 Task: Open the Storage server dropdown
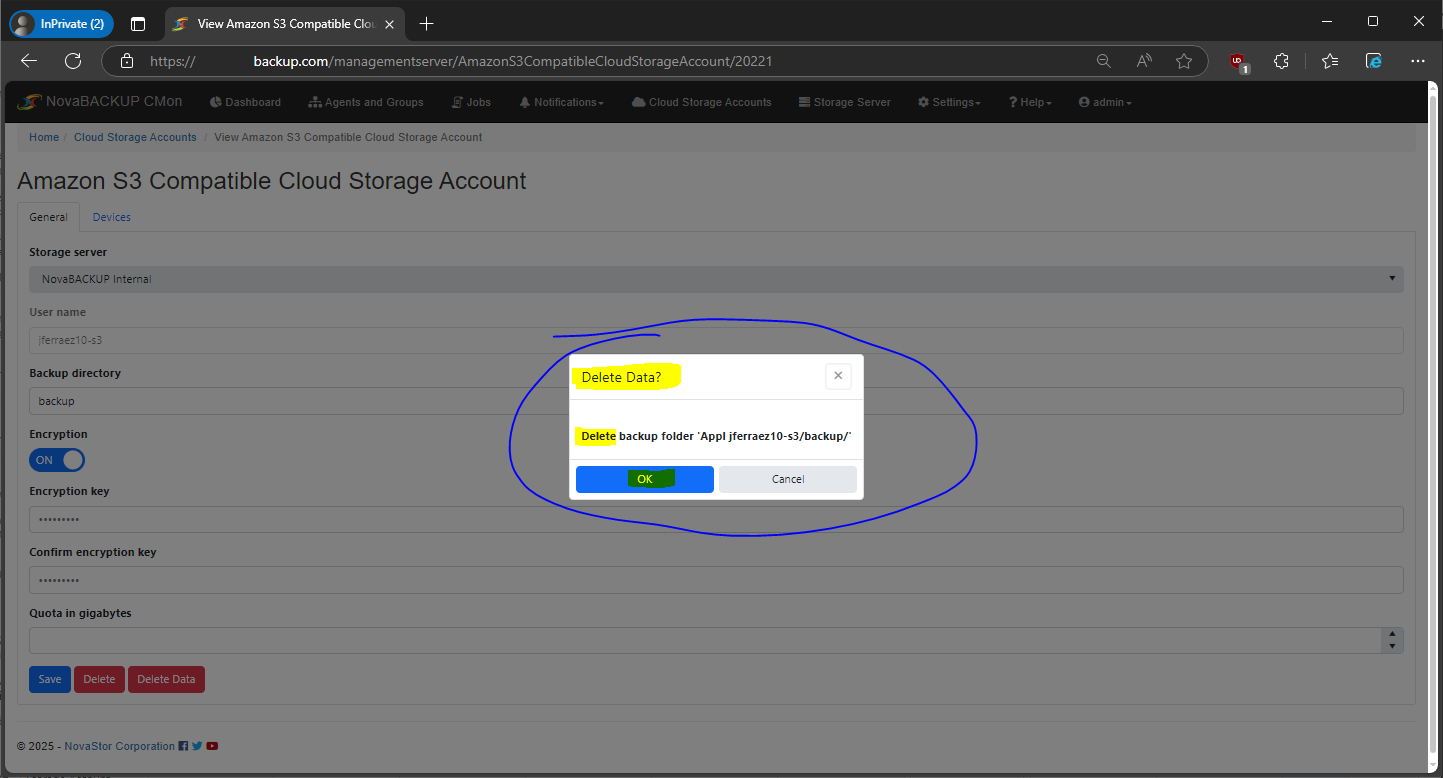coord(716,279)
